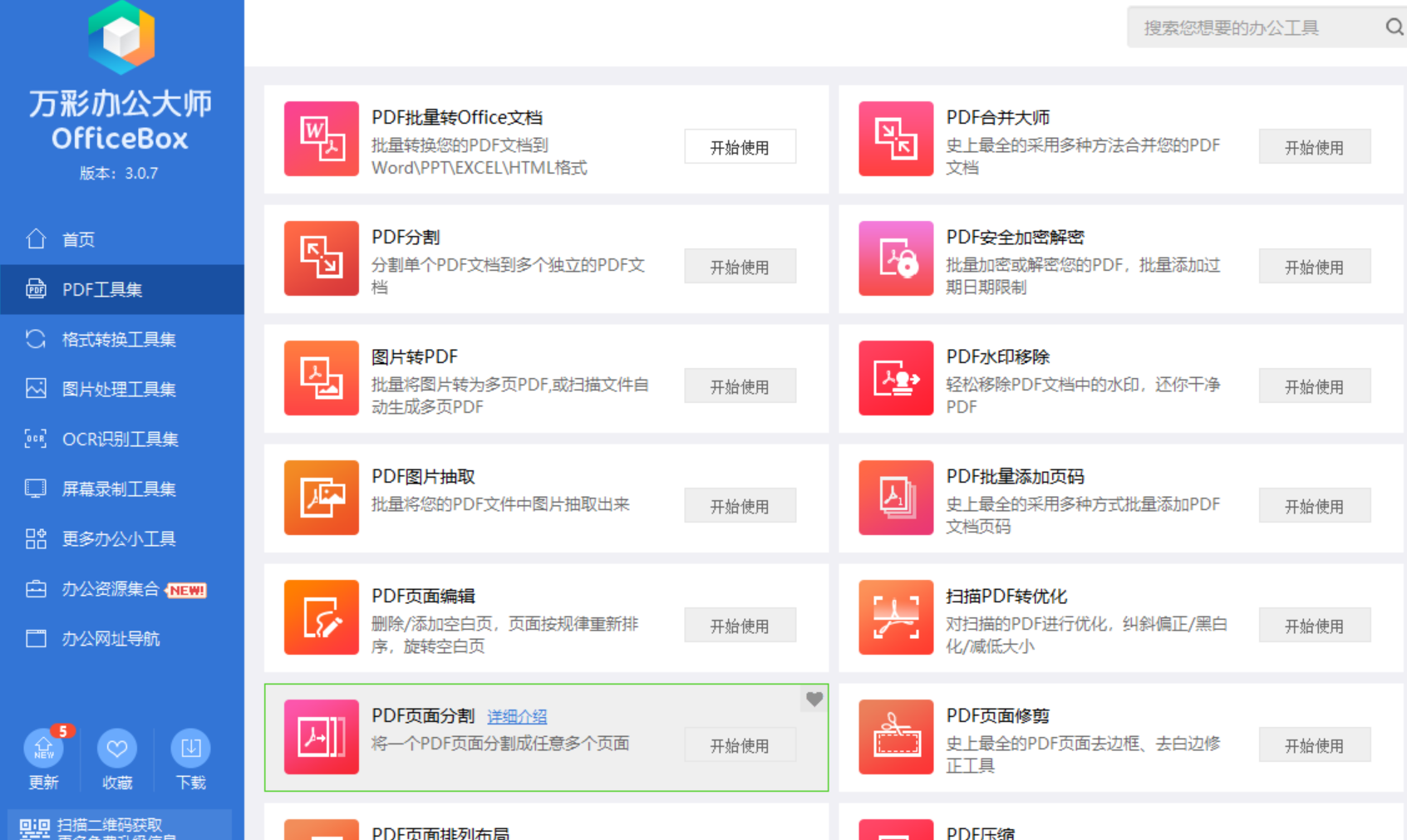
Task: Open the PDF页面编辑 tool icon
Action: pyautogui.click(x=322, y=617)
